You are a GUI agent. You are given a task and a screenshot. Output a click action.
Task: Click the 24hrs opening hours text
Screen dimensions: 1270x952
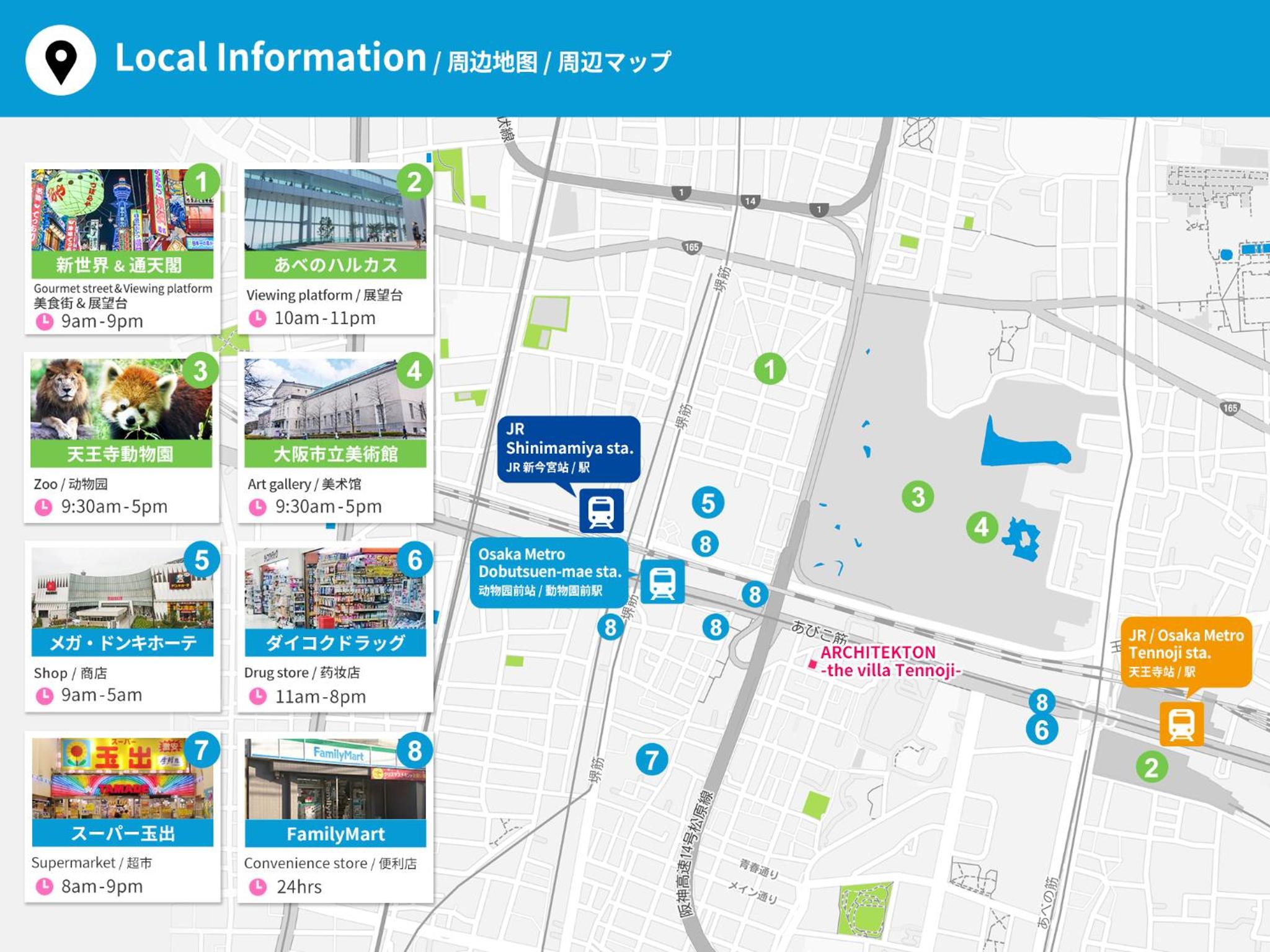click(299, 887)
